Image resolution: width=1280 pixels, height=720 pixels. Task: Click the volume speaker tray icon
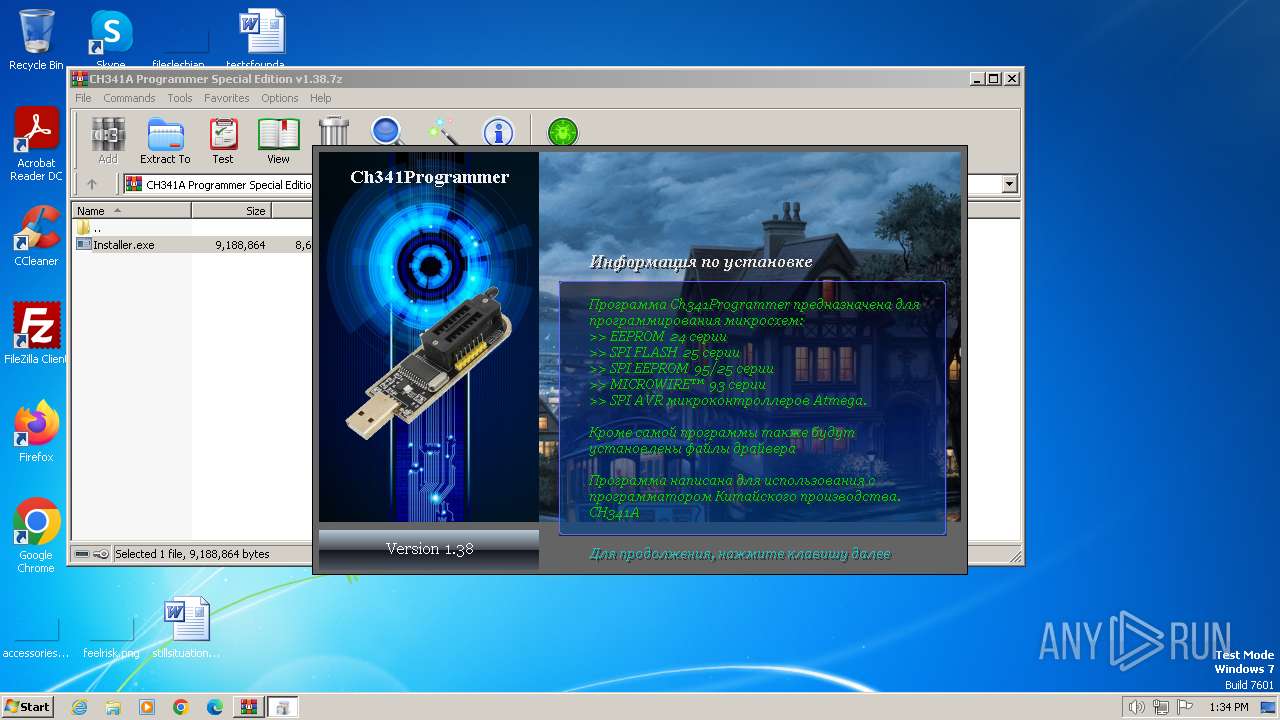pyautogui.click(x=1136, y=707)
